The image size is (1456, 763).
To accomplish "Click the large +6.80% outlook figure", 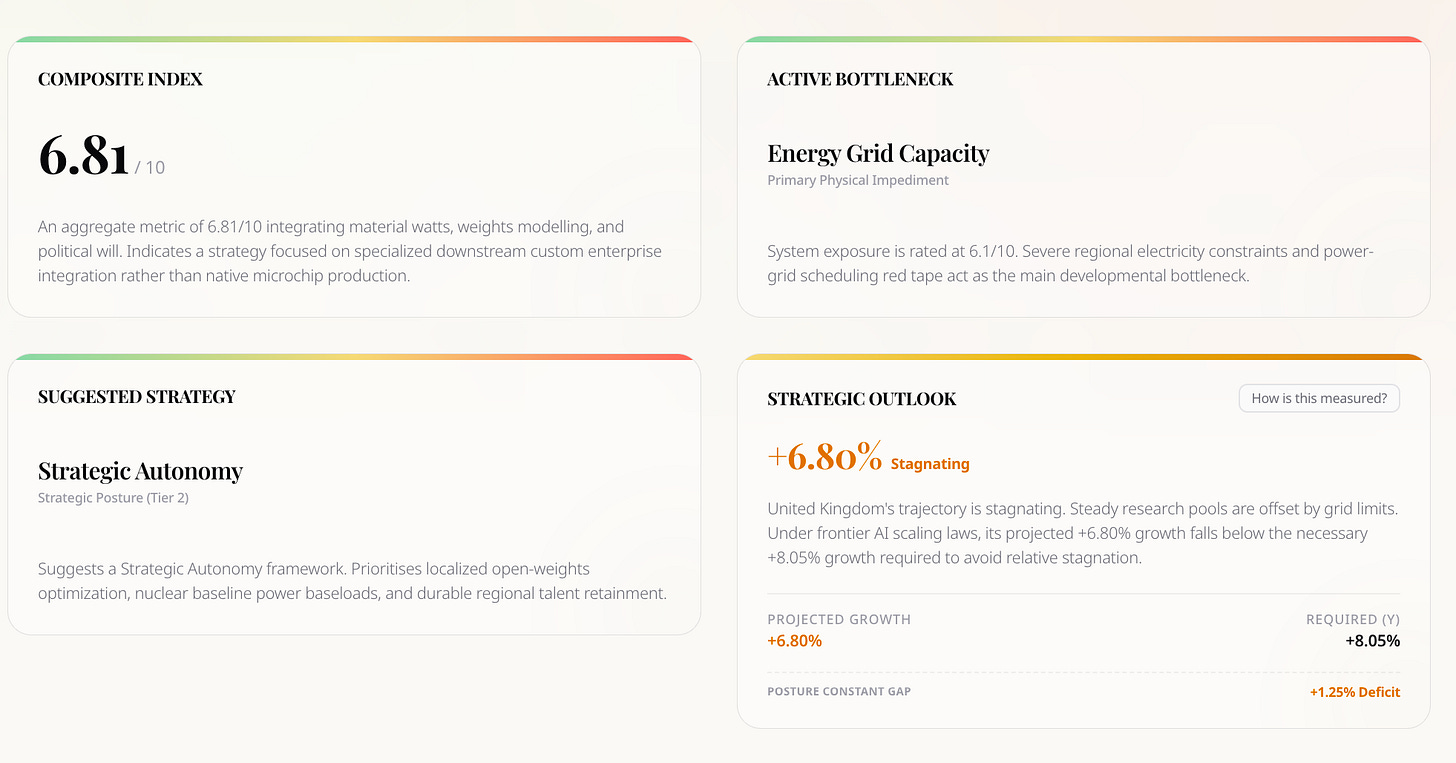I will click(x=825, y=457).
